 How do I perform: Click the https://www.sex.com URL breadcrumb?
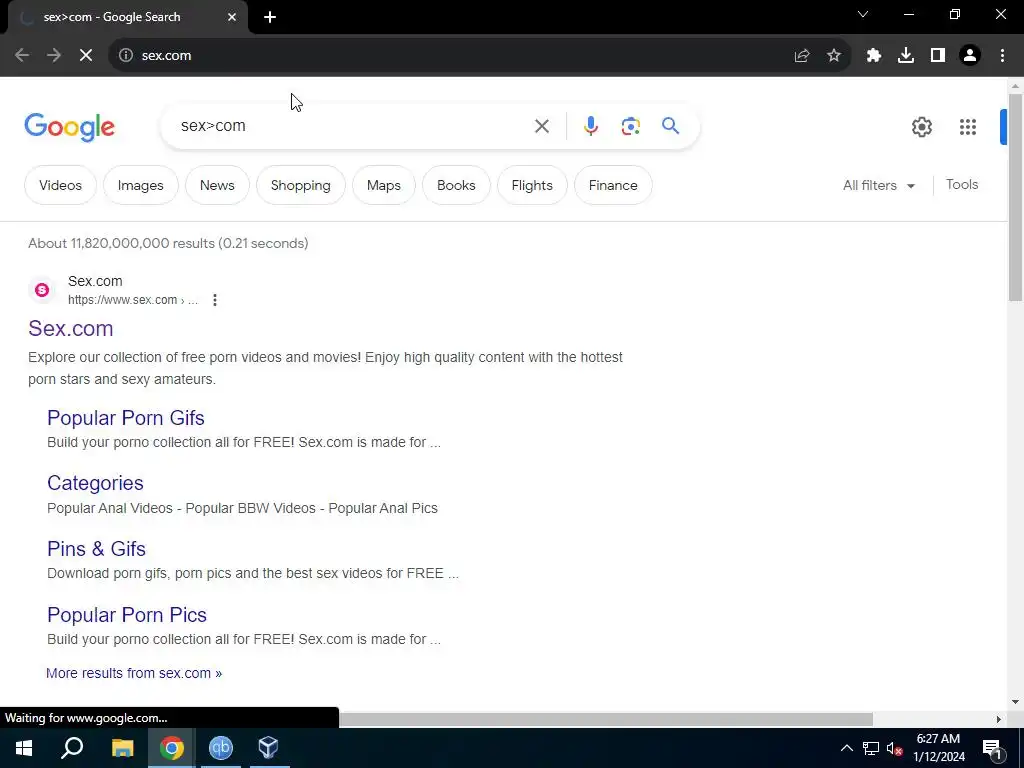tap(133, 300)
